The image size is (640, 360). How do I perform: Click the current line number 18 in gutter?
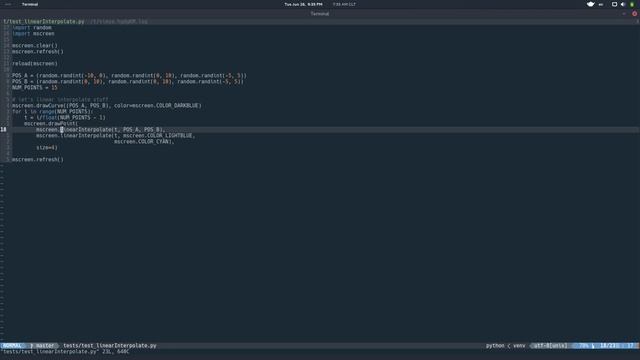click(3, 129)
